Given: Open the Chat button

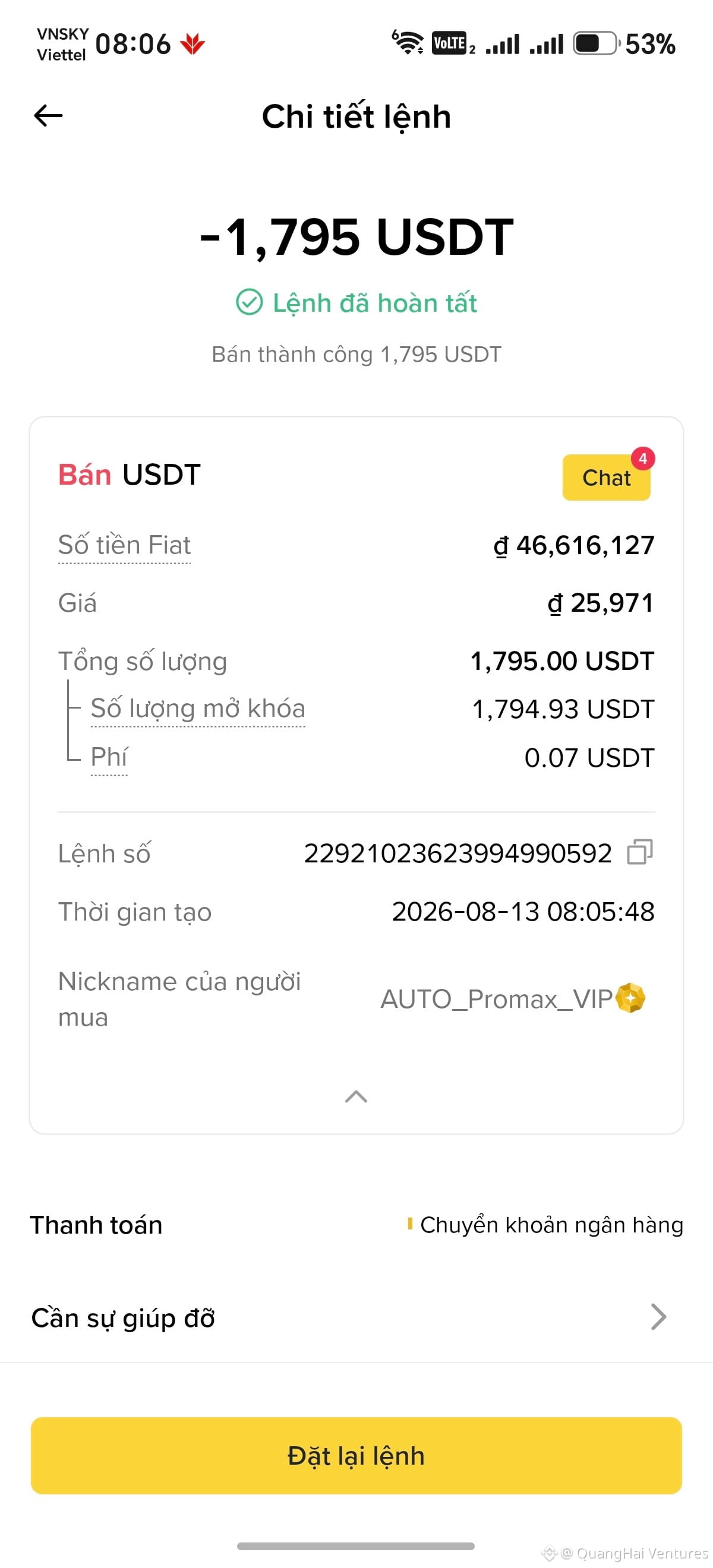Looking at the screenshot, I should coord(606,478).
